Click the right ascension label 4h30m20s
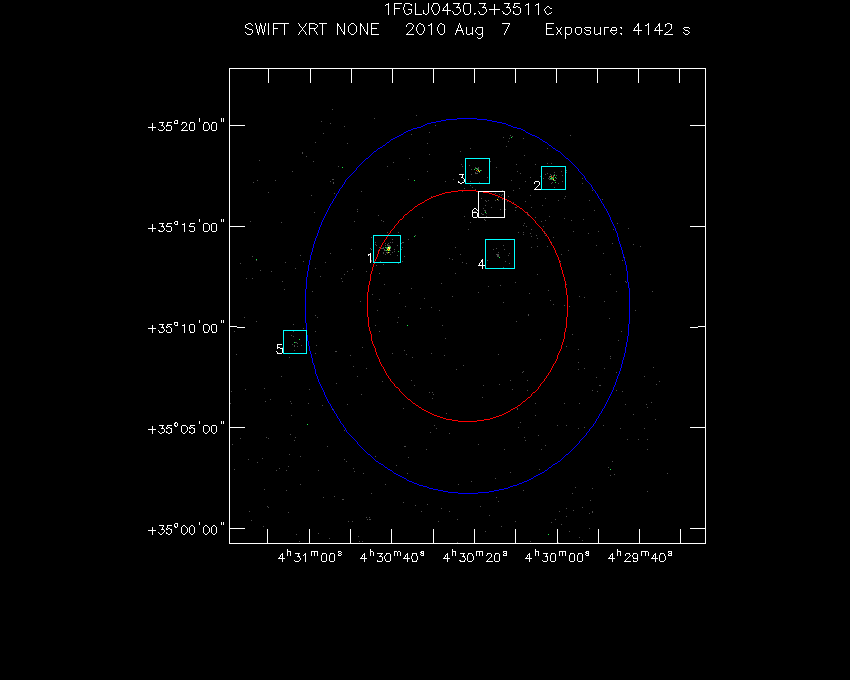The width and height of the screenshot is (850, 680). pos(475,557)
